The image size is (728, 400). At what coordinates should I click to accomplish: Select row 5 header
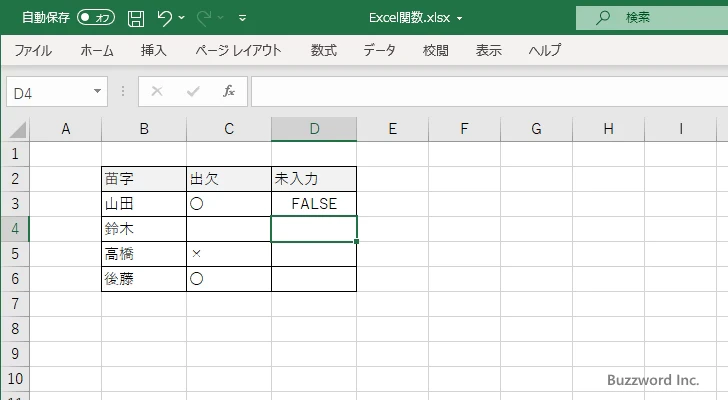15,254
